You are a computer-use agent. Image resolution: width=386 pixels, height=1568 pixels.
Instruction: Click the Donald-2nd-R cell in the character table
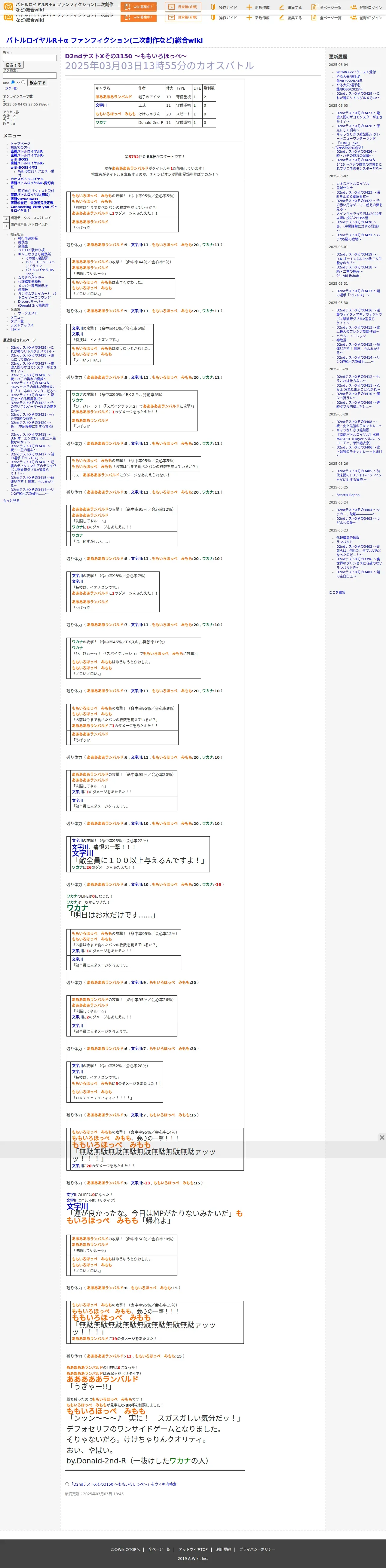[x=150, y=122]
